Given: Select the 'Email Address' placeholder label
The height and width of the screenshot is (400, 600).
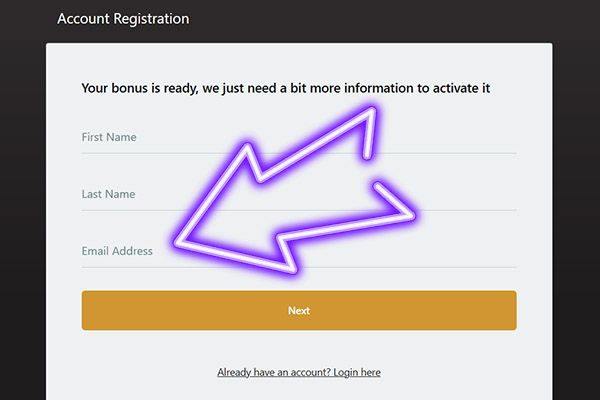Looking at the screenshot, I should (117, 251).
